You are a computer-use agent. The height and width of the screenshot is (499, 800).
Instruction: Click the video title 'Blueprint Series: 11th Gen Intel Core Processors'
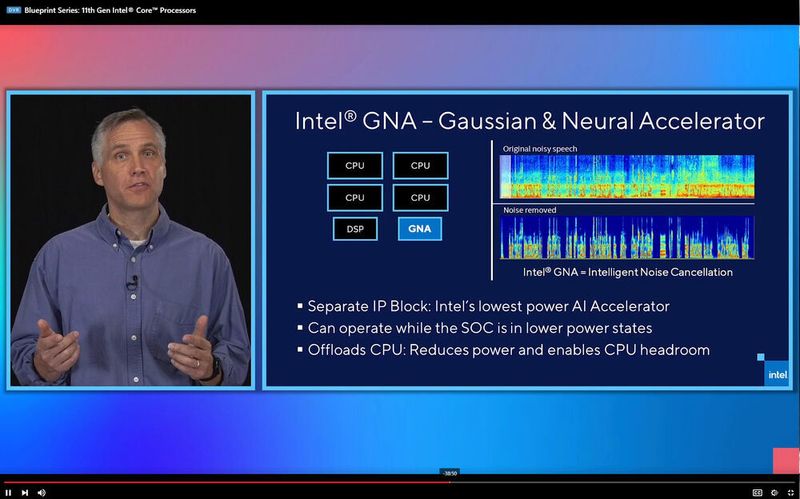pyautogui.click(x=110, y=10)
